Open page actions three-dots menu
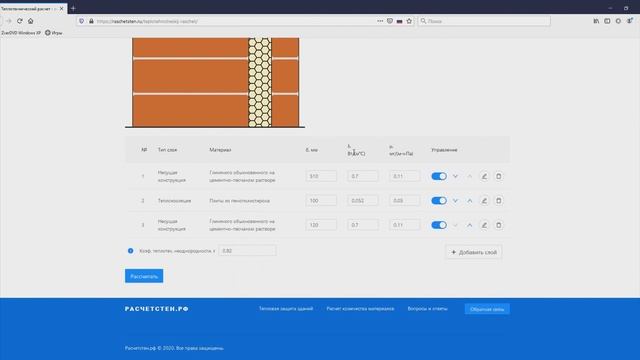 coord(380,21)
